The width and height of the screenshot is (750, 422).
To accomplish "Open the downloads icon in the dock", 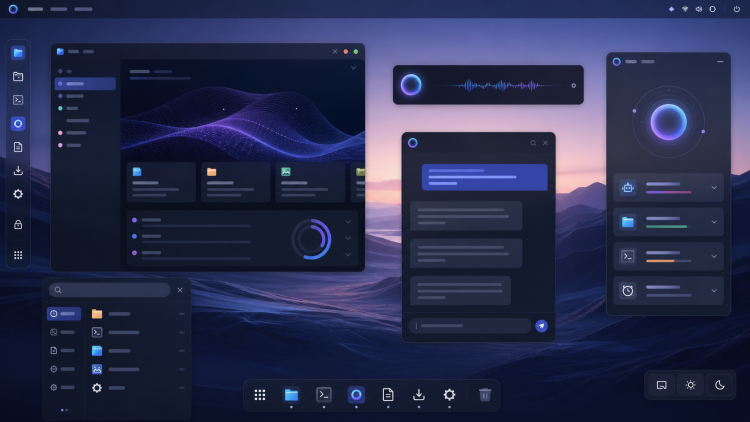I will click(x=419, y=395).
